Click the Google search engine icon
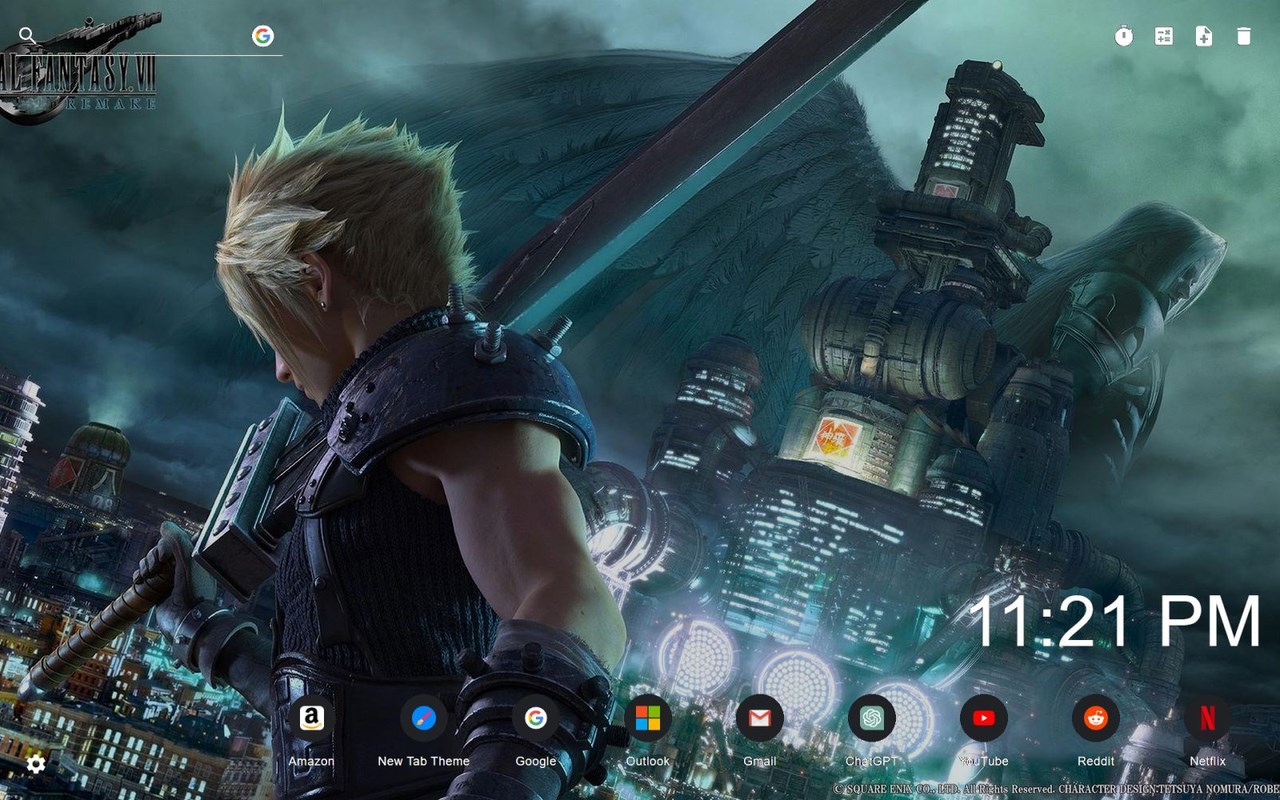Image resolution: width=1280 pixels, height=800 pixels. [263, 36]
